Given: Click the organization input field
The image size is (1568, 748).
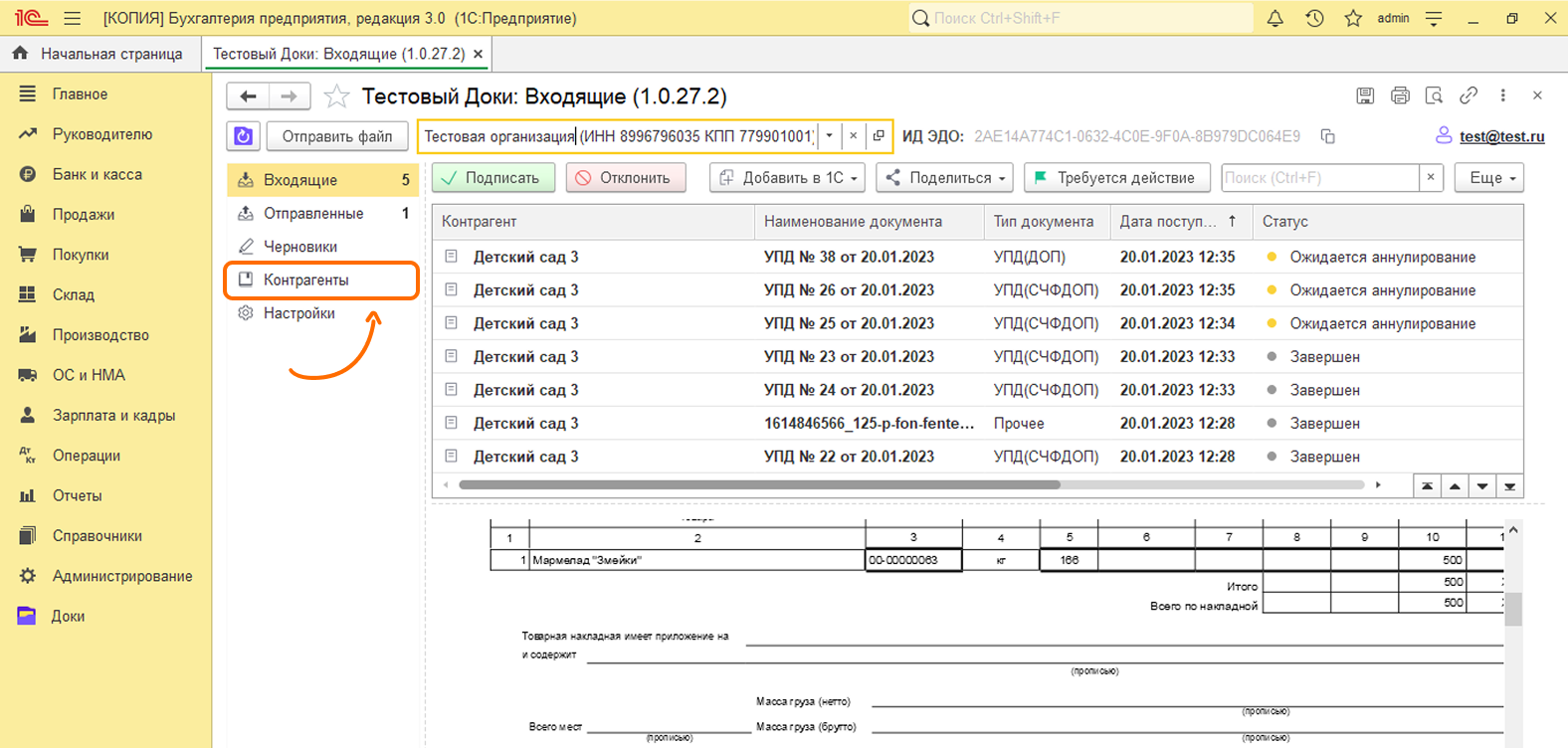Looking at the screenshot, I should (x=619, y=136).
